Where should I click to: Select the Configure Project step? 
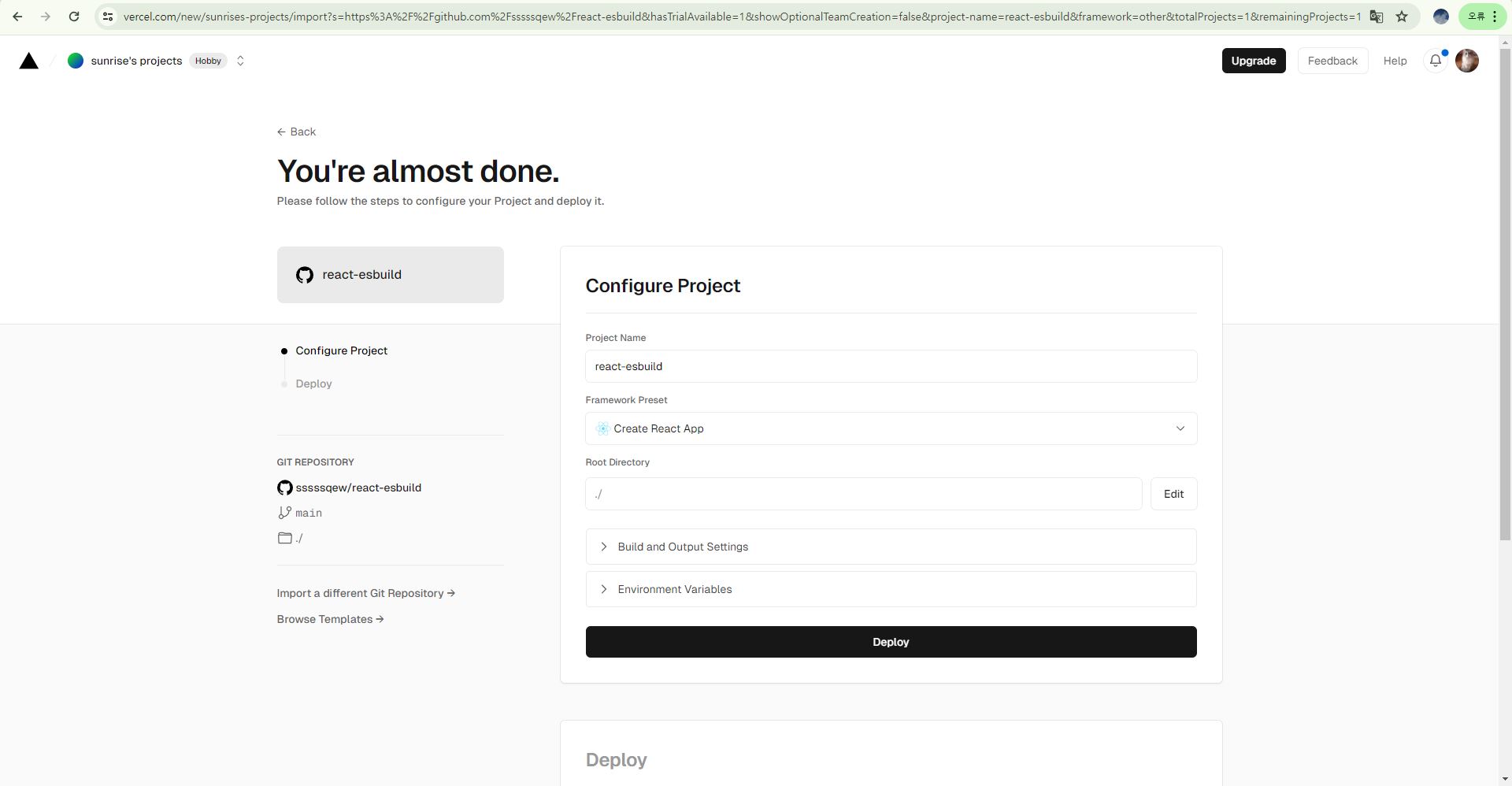click(341, 350)
